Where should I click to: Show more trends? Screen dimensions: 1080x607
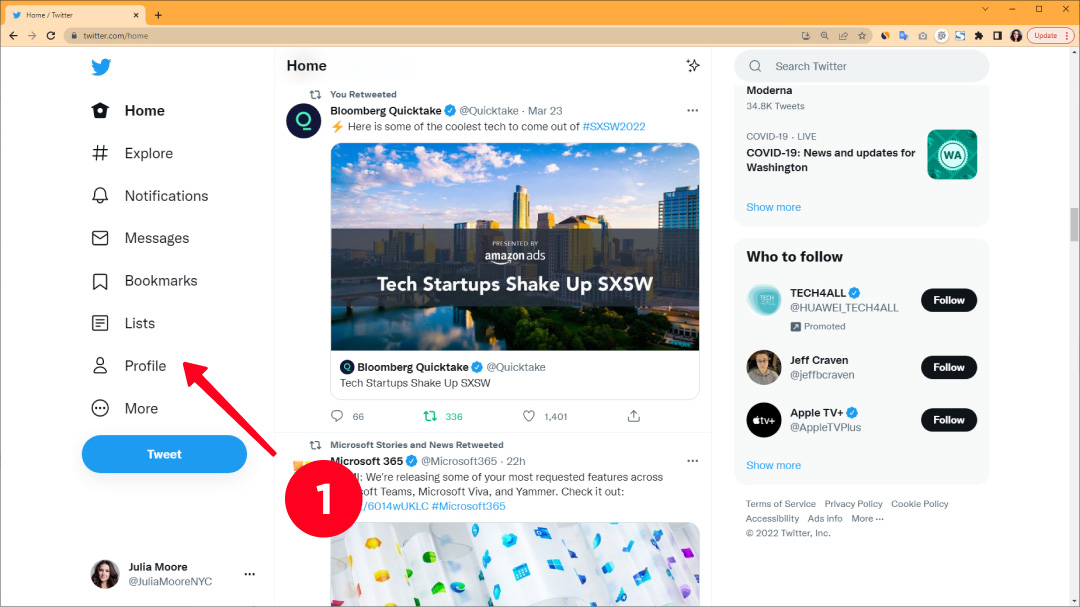[x=773, y=207]
